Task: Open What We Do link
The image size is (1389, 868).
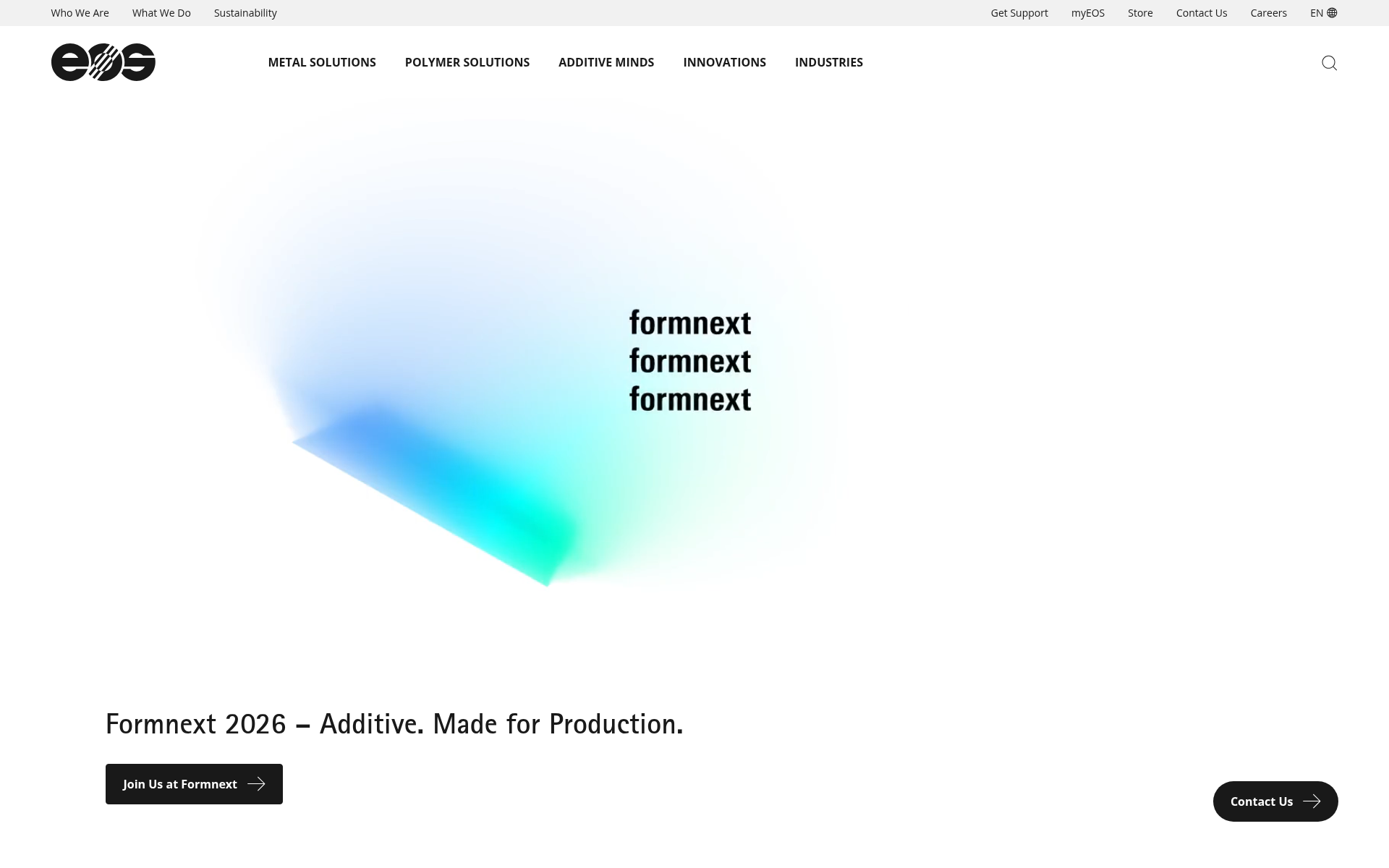Action: (x=161, y=13)
